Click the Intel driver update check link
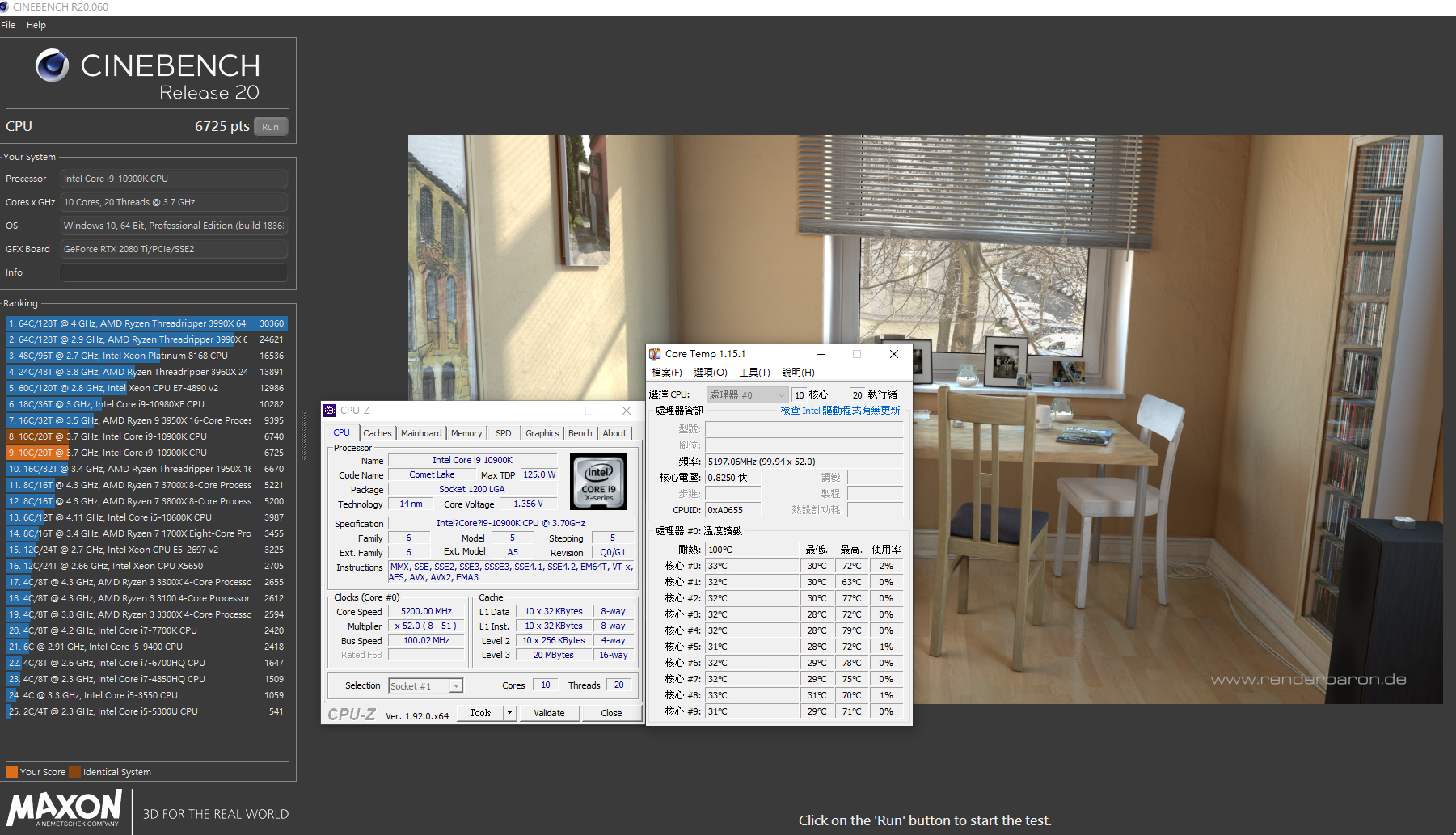The image size is (1456, 835). tap(840, 411)
